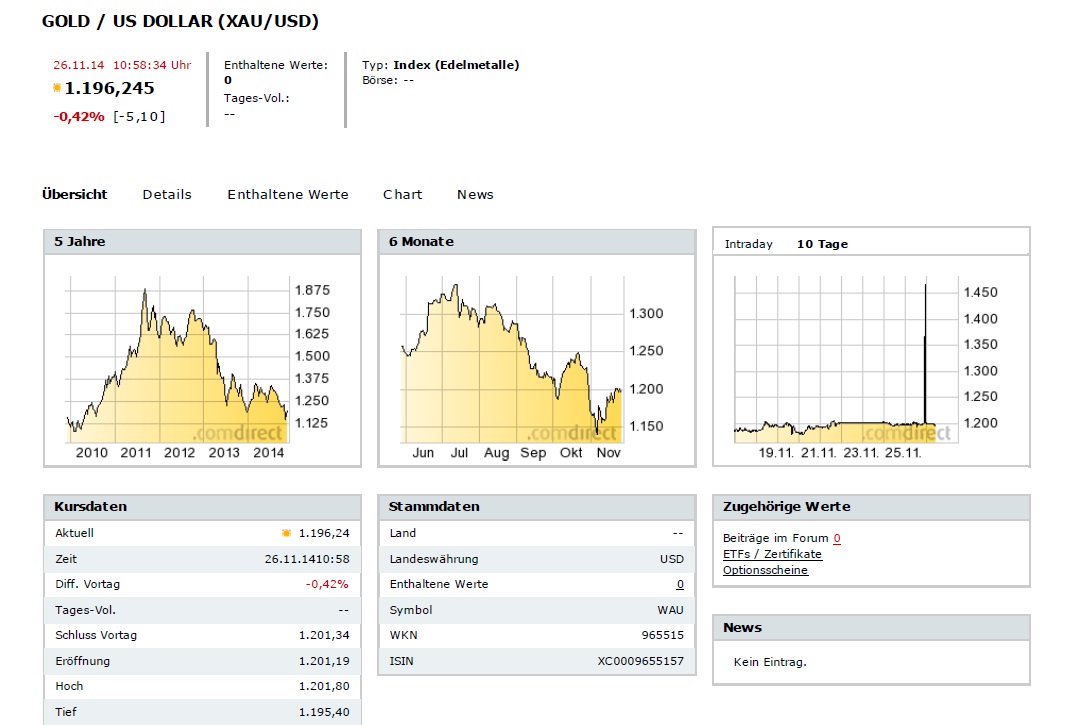Click the underlined 0 in Stammdaten Enthaltene Werte row

680,584
